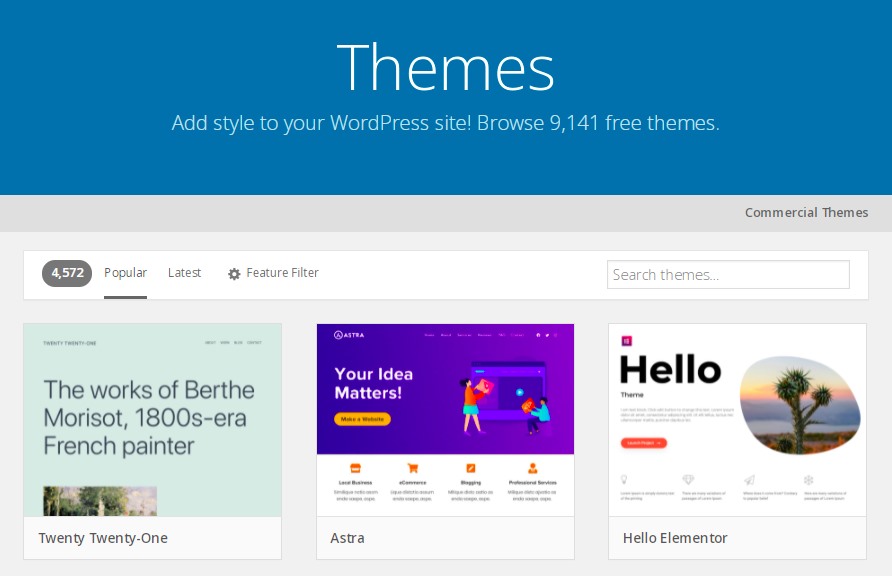The height and width of the screenshot is (576, 892).
Task: Click the Astra logo in the theme preview
Action: coord(349,335)
